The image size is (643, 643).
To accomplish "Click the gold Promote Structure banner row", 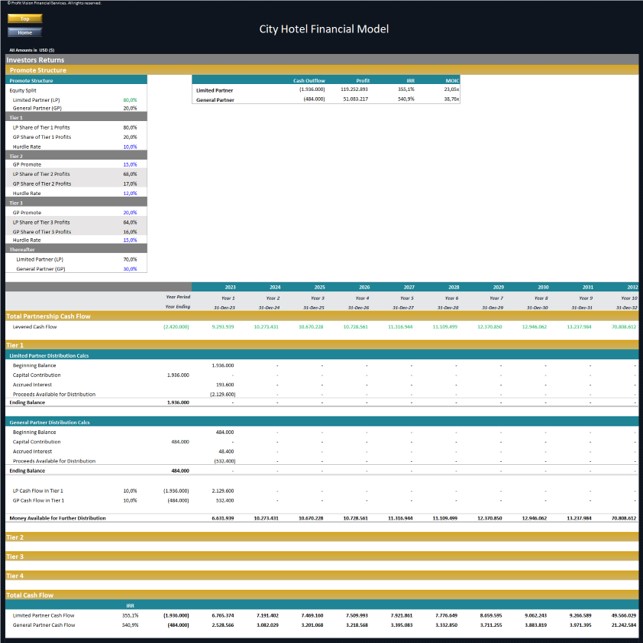I will tap(322, 70).
